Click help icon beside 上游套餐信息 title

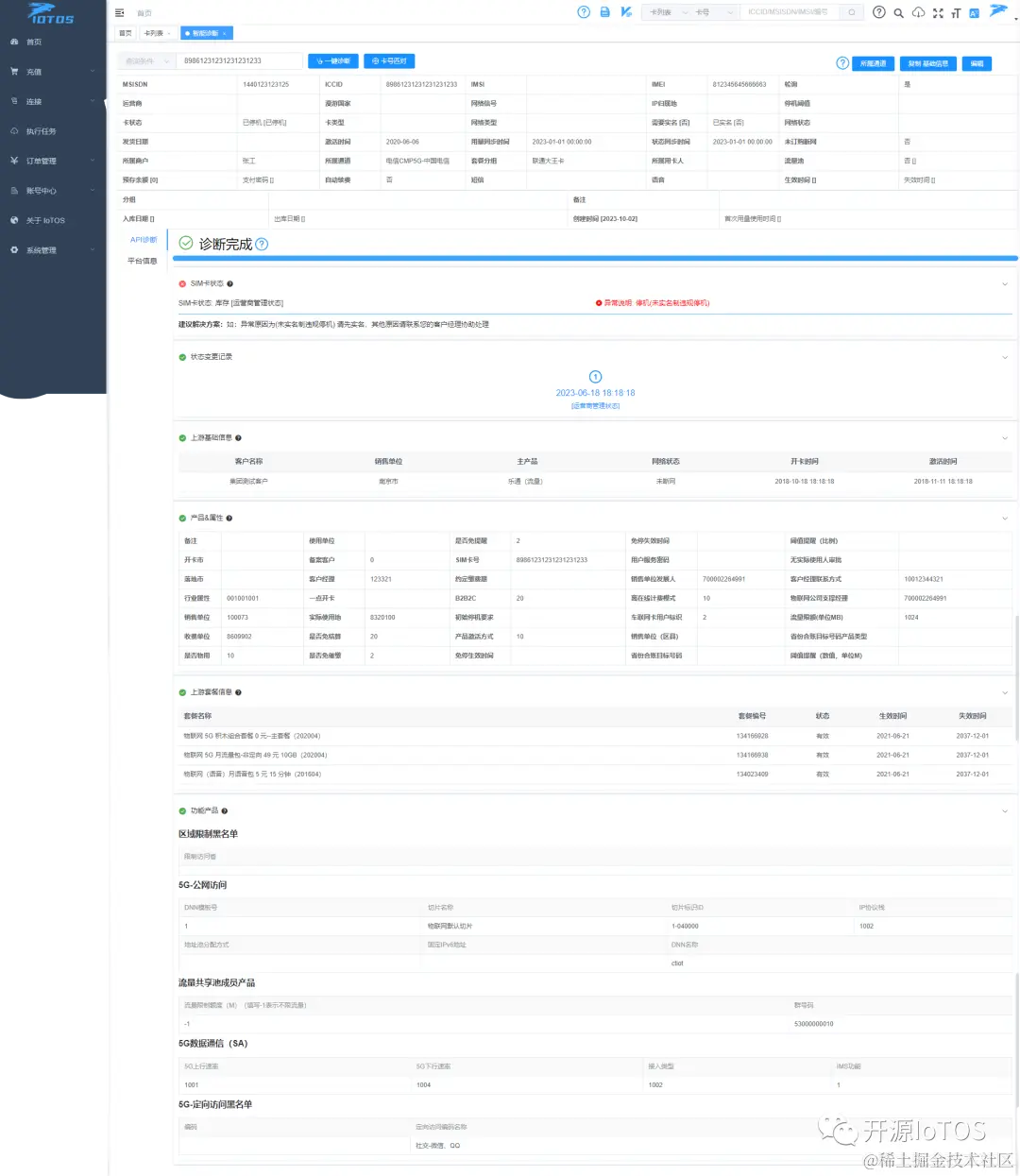pyautogui.click(x=238, y=692)
